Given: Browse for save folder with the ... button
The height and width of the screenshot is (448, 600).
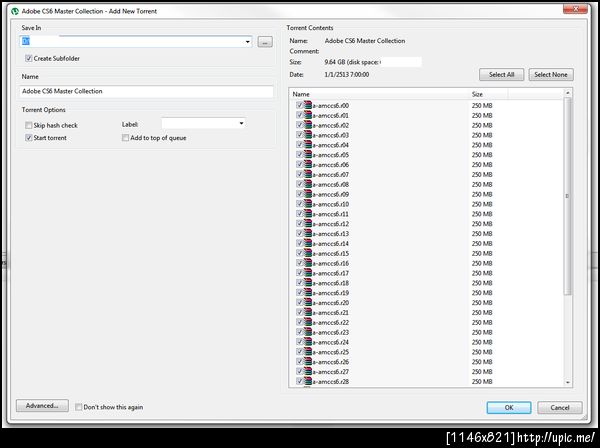Looking at the screenshot, I should pos(265,42).
